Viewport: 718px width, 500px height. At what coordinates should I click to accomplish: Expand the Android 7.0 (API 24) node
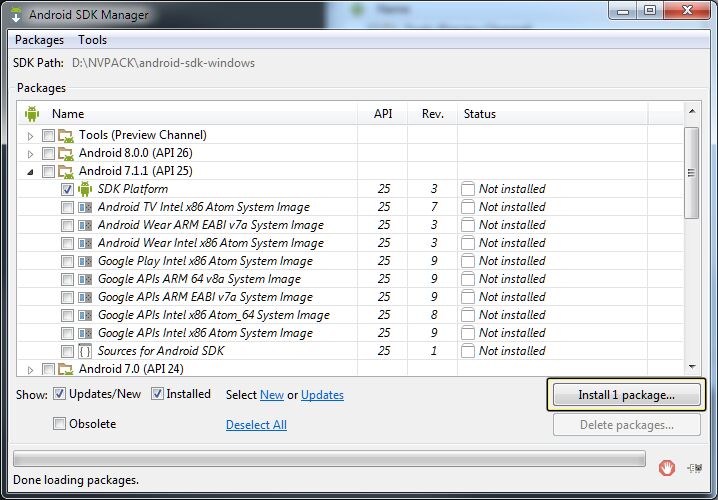click(30, 370)
